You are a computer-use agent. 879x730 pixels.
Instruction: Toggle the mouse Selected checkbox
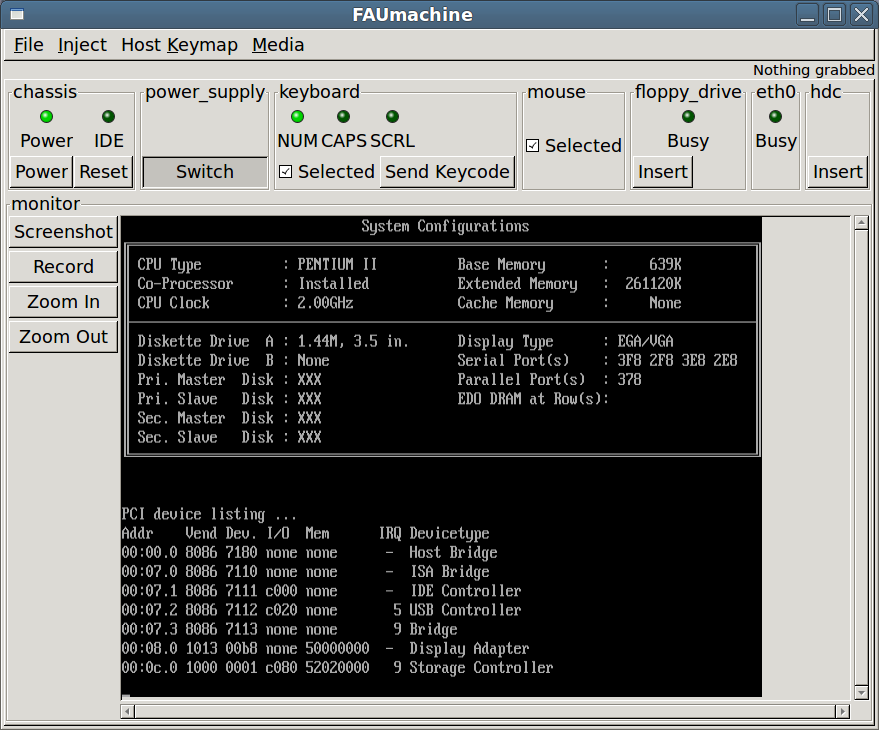533,146
